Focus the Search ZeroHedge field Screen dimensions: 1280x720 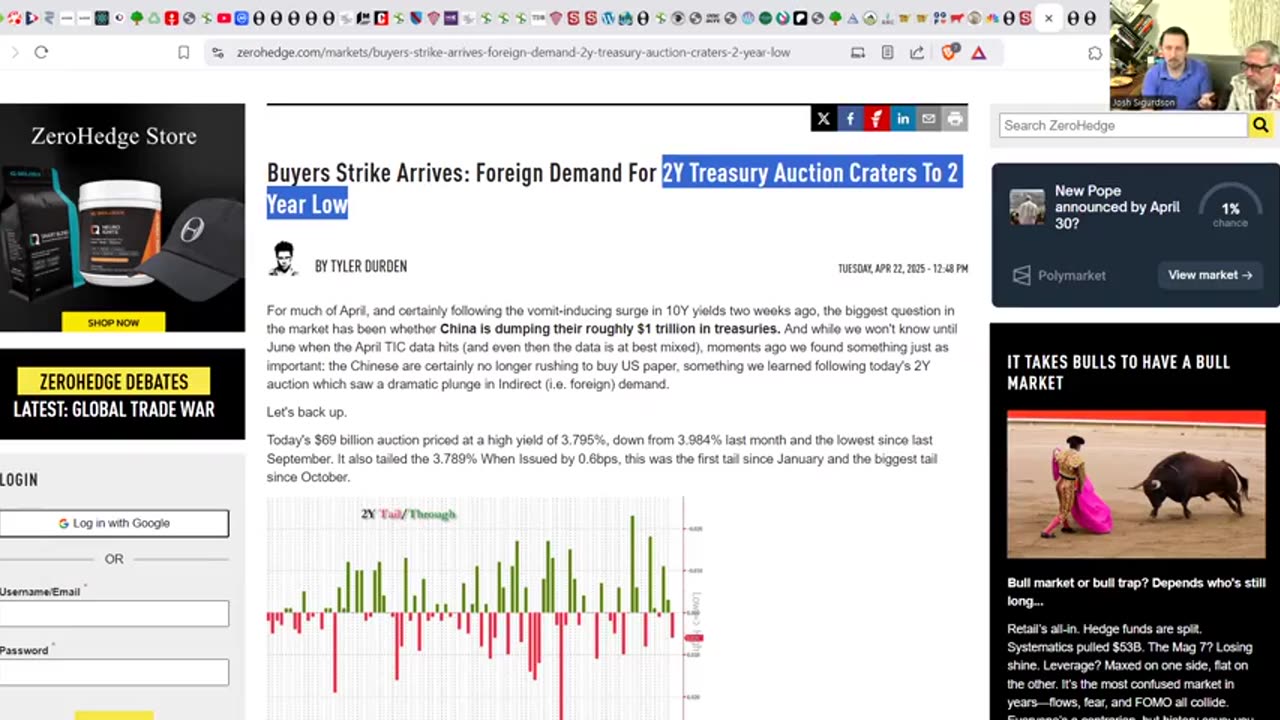point(1123,125)
